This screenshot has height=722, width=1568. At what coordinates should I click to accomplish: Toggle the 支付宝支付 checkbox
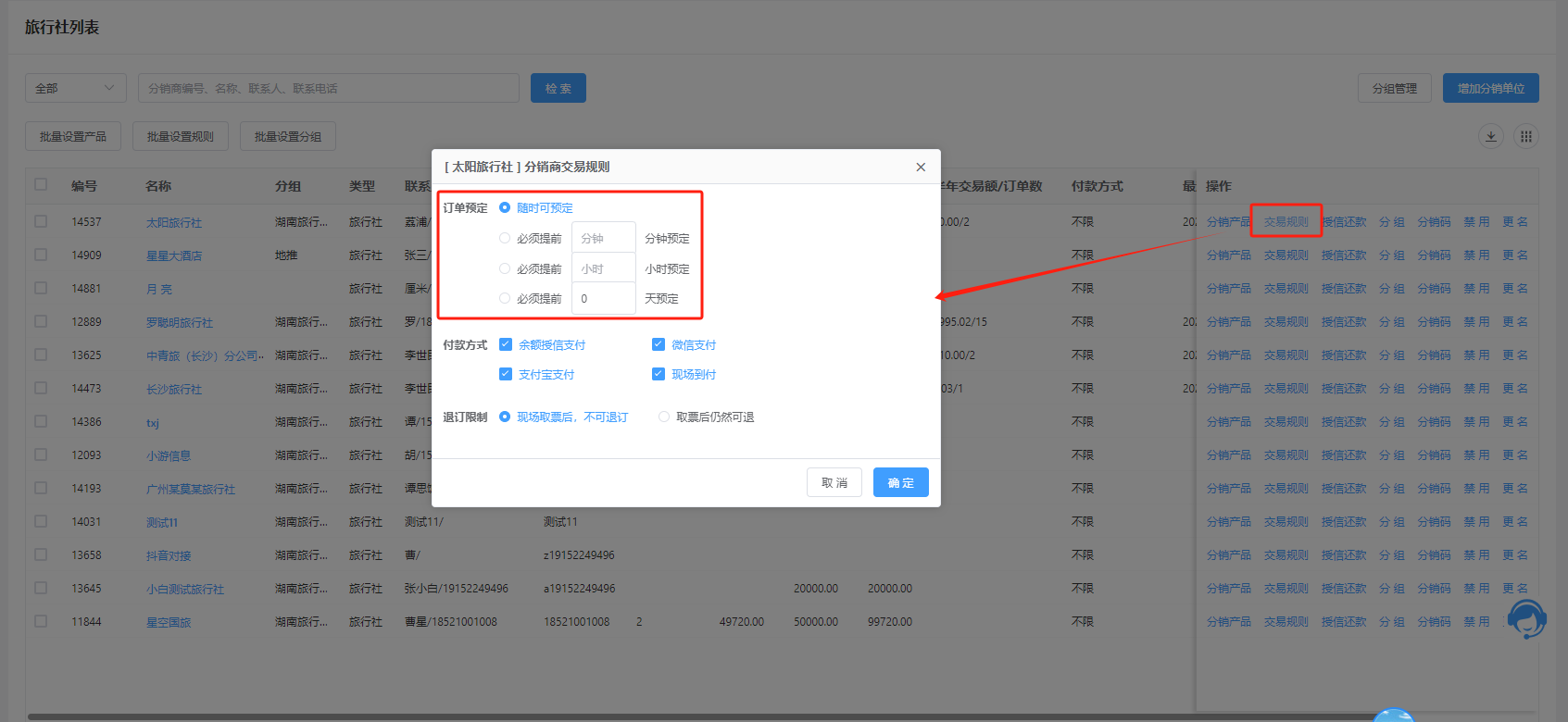(506, 374)
